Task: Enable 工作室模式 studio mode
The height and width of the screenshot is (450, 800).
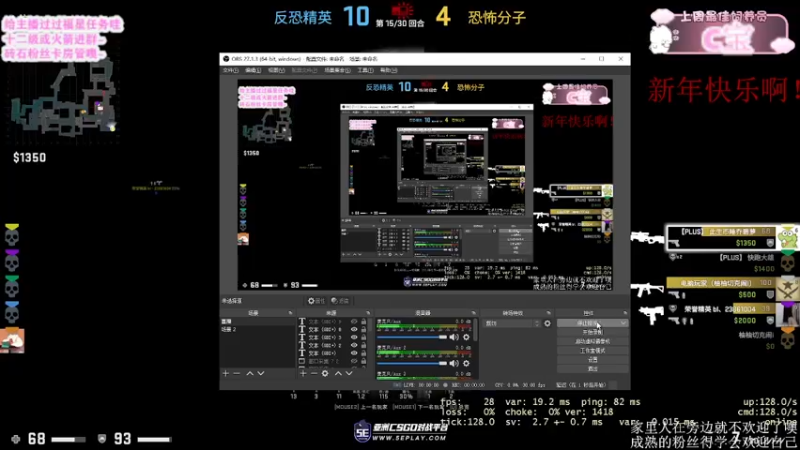Action: pyautogui.click(x=592, y=351)
